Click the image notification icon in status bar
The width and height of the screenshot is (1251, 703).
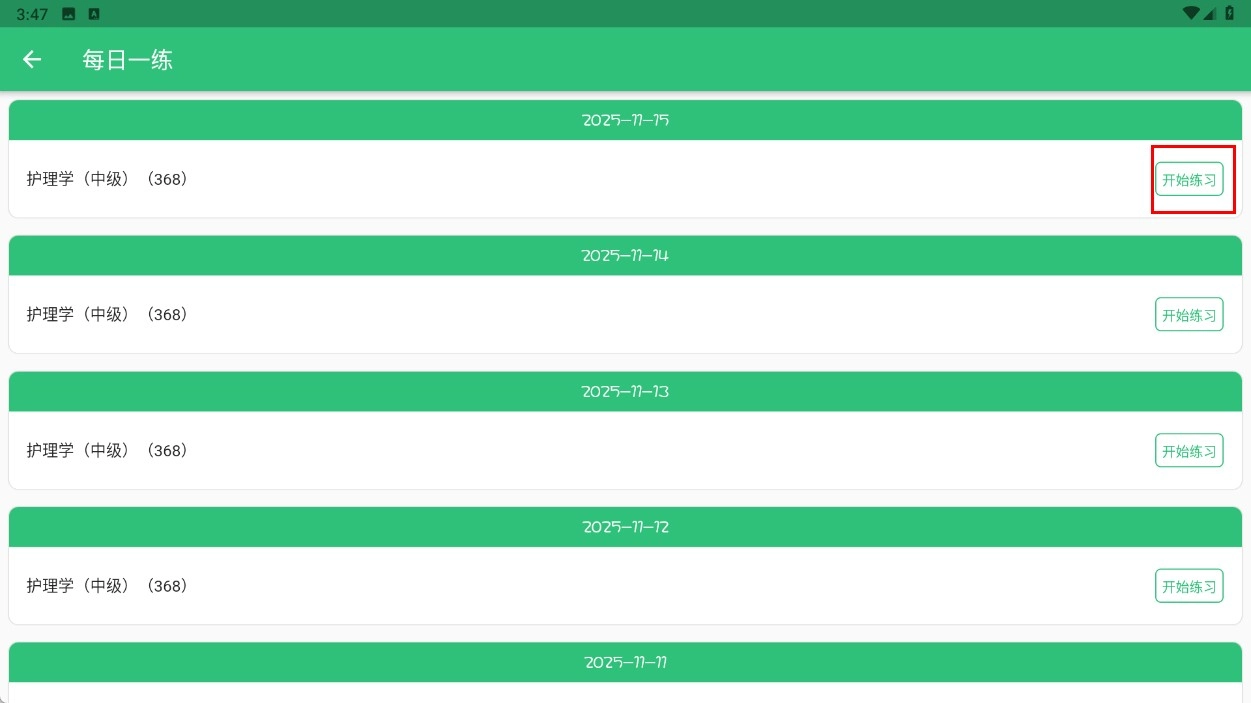click(x=68, y=14)
